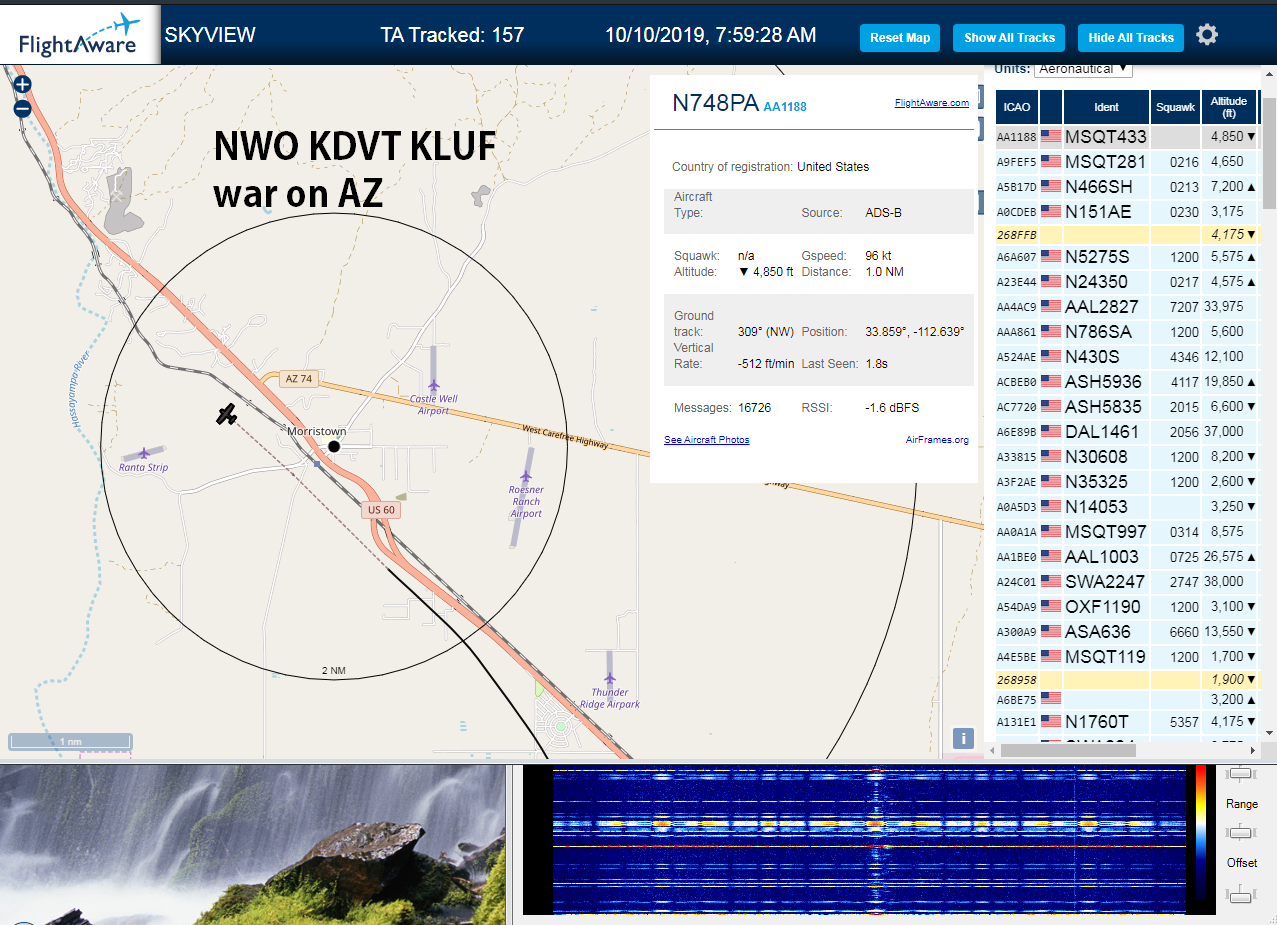Zoom out with the map minus button

(x=22, y=108)
